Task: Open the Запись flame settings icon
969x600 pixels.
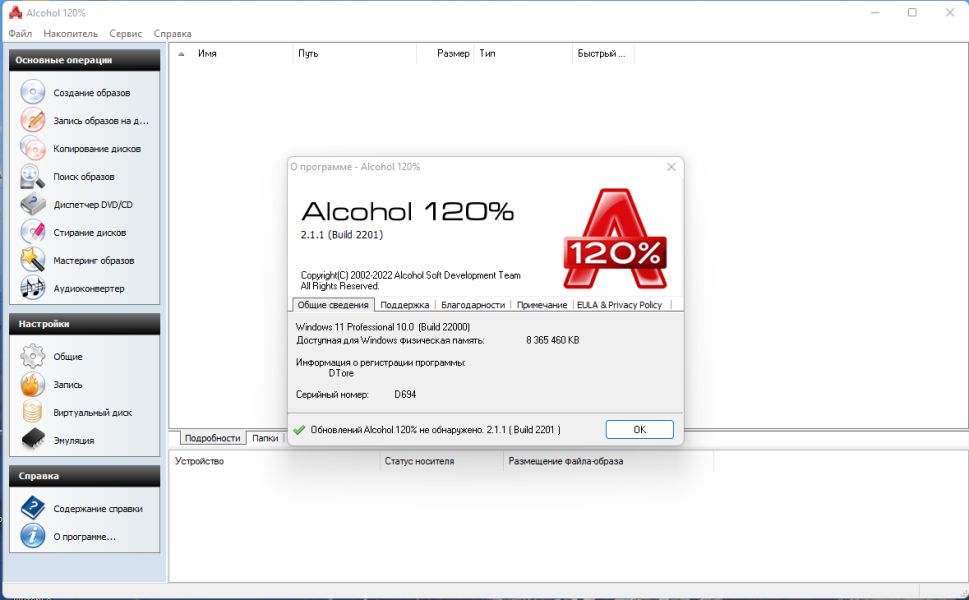Action: [32, 384]
